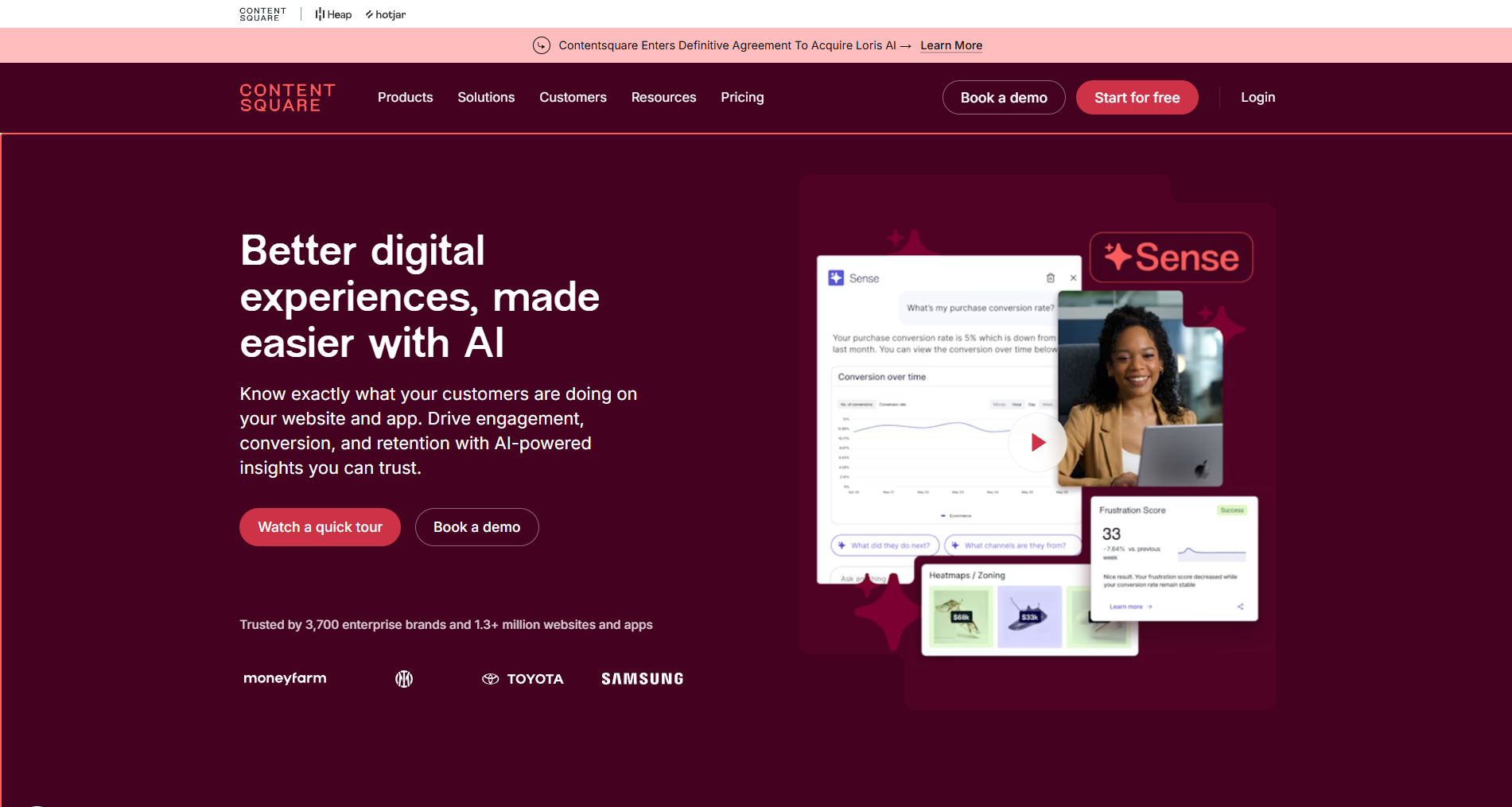This screenshot has height=807, width=1512.
Task: Open the Heap brand link in top bar
Action: click(x=333, y=14)
